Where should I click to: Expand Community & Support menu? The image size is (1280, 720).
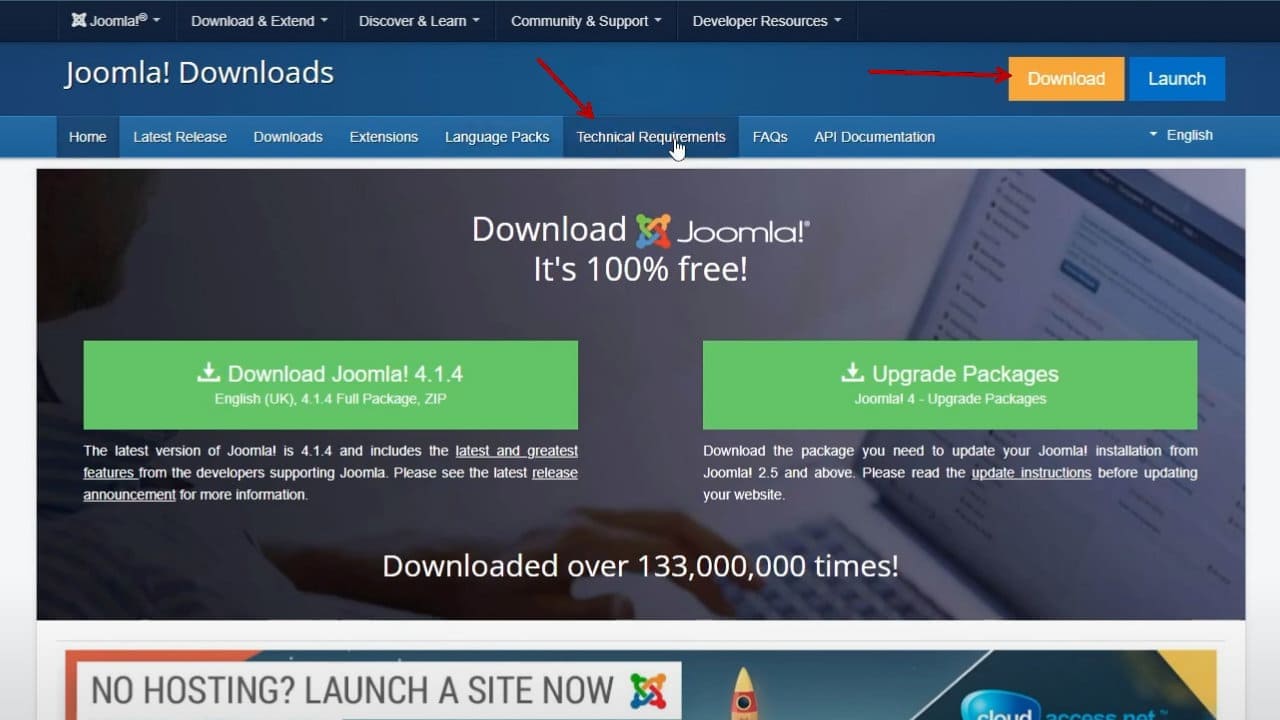coord(586,21)
